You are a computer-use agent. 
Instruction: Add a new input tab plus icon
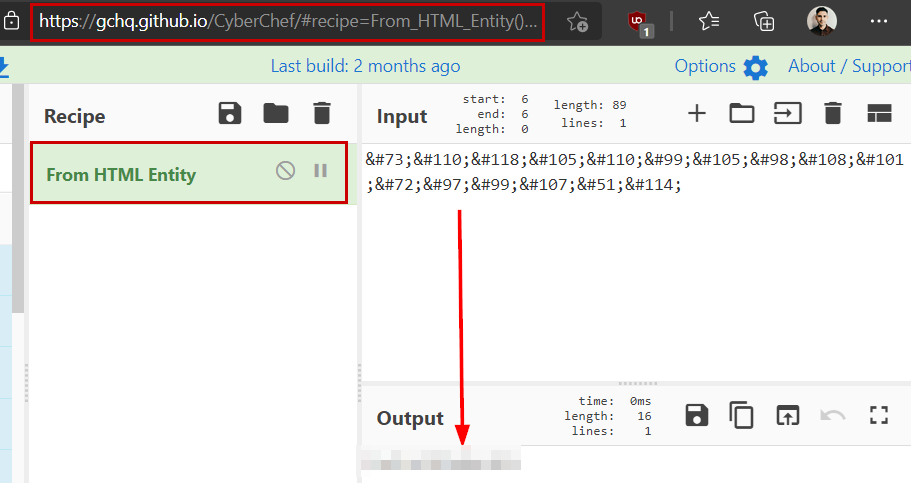[x=697, y=113]
